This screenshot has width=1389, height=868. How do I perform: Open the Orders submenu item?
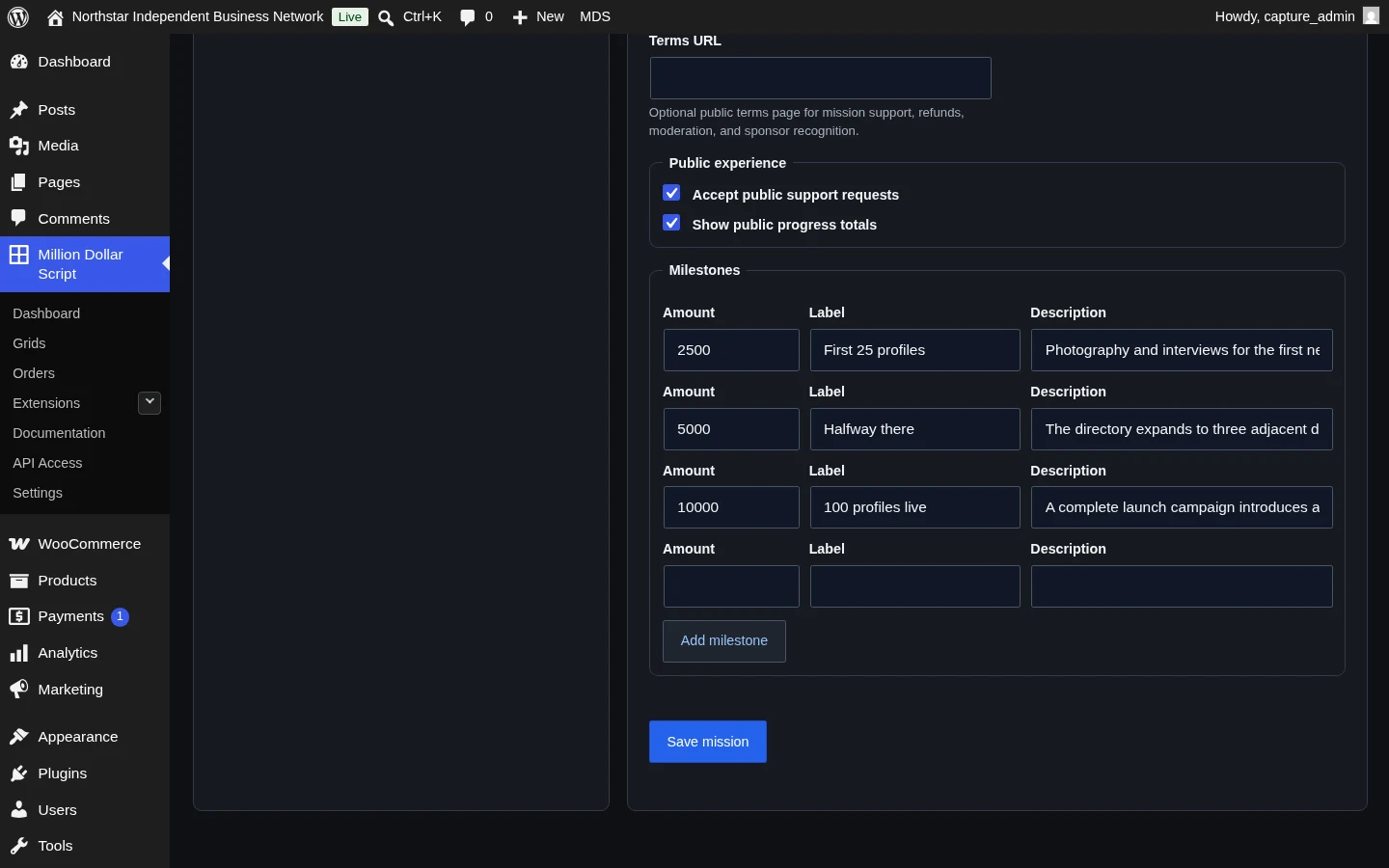(34, 373)
